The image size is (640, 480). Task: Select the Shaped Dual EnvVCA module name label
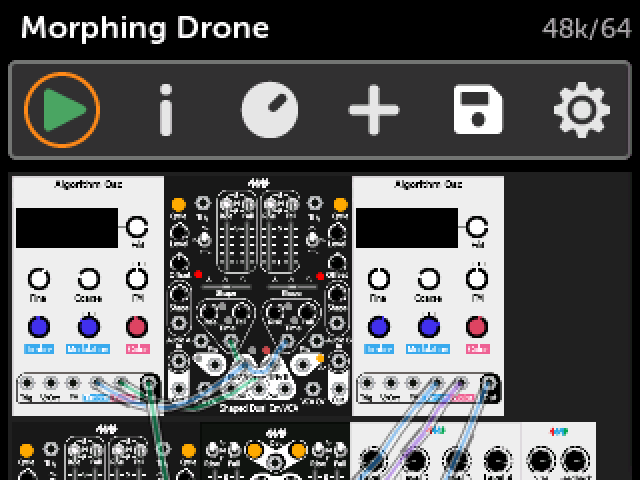[258, 408]
